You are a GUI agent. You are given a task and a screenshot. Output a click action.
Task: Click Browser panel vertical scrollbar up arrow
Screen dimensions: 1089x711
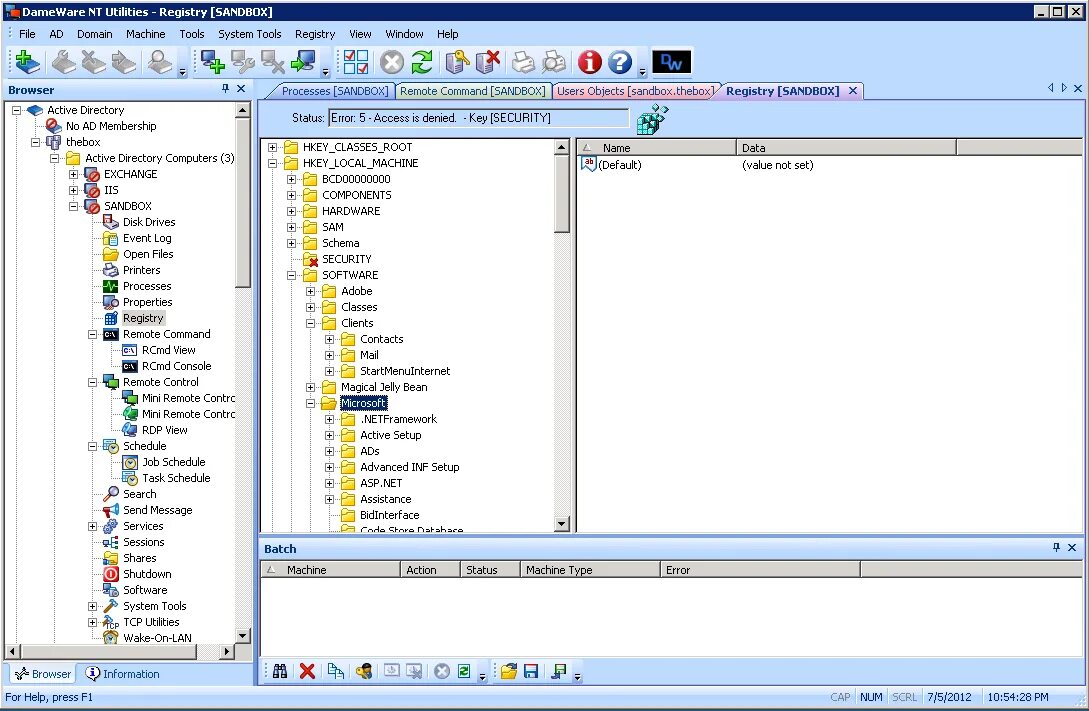[x=242, y=110]
